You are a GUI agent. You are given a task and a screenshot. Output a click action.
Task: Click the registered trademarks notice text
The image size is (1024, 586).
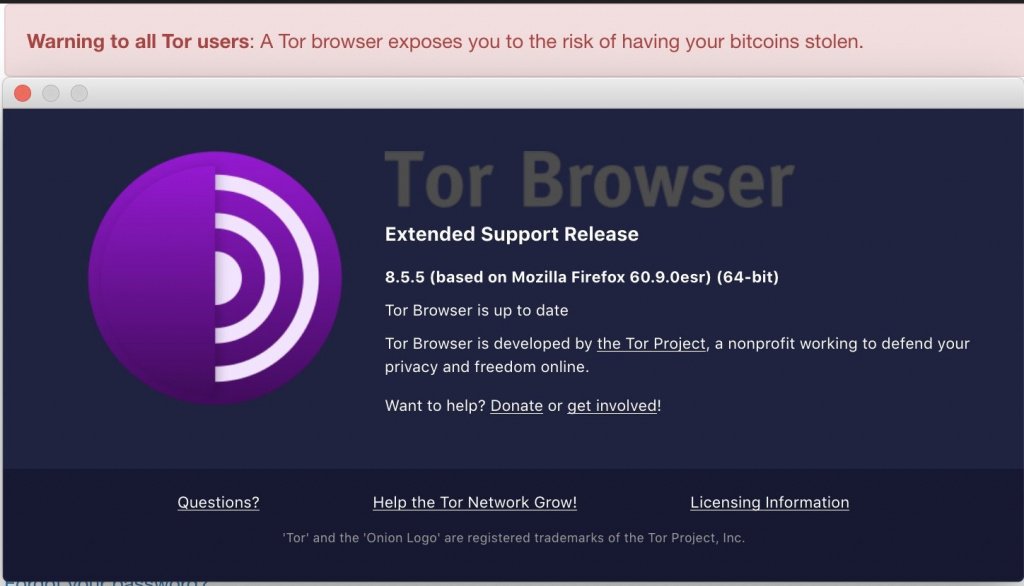click(513, 538)
